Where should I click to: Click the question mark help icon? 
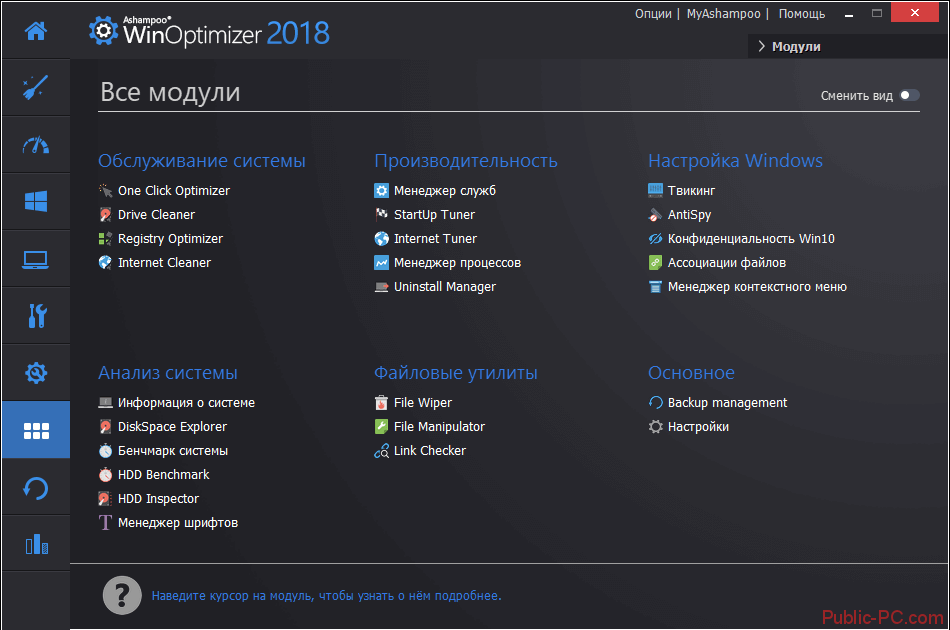tap(121, 596)
